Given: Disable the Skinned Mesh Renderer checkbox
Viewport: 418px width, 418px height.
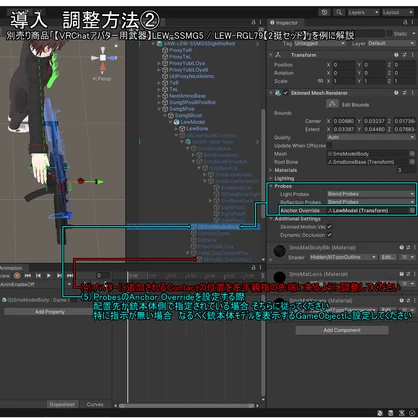Looking at the screenshot, I should [286, 93].
